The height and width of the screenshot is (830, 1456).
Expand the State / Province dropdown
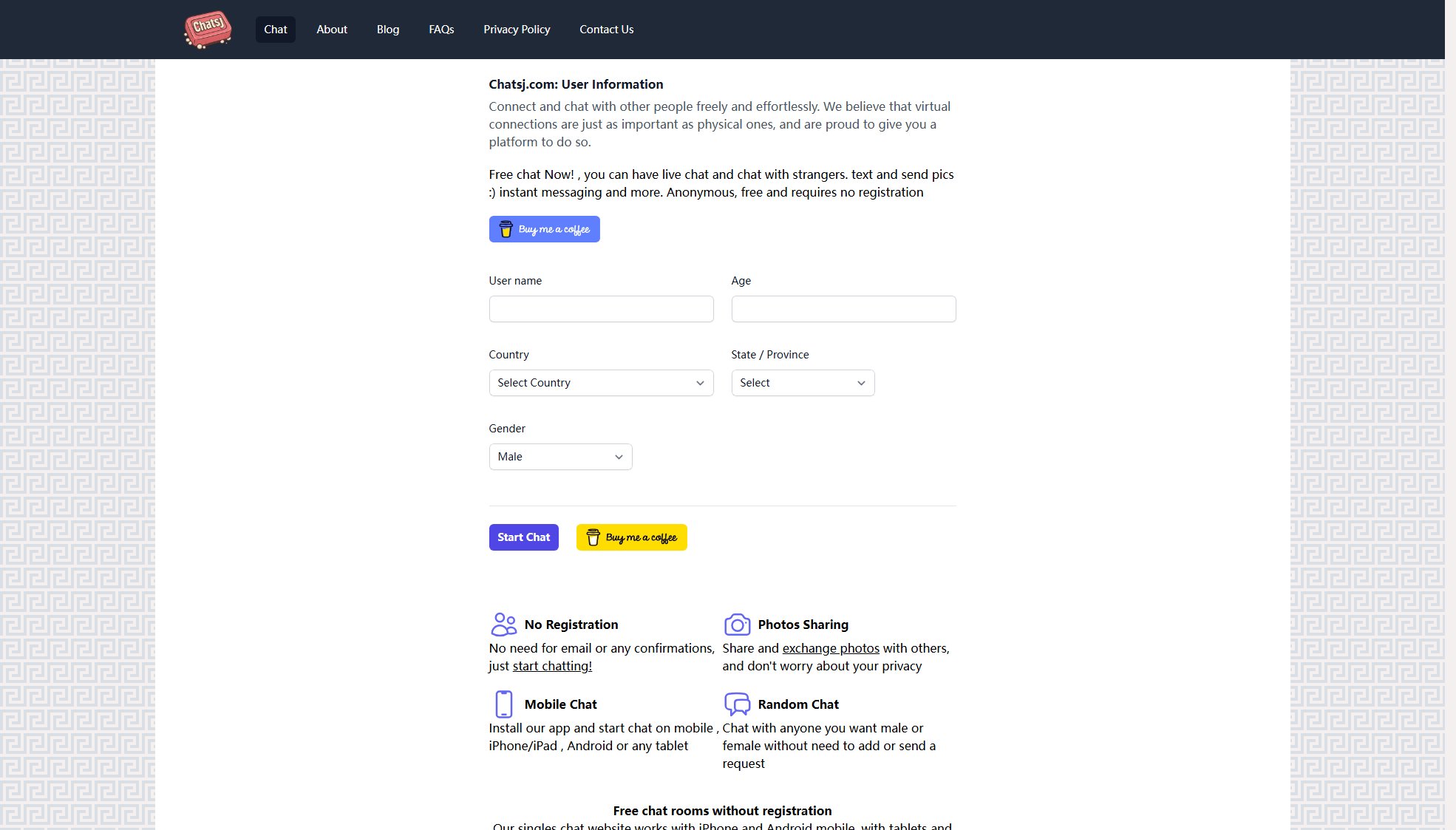803,383
